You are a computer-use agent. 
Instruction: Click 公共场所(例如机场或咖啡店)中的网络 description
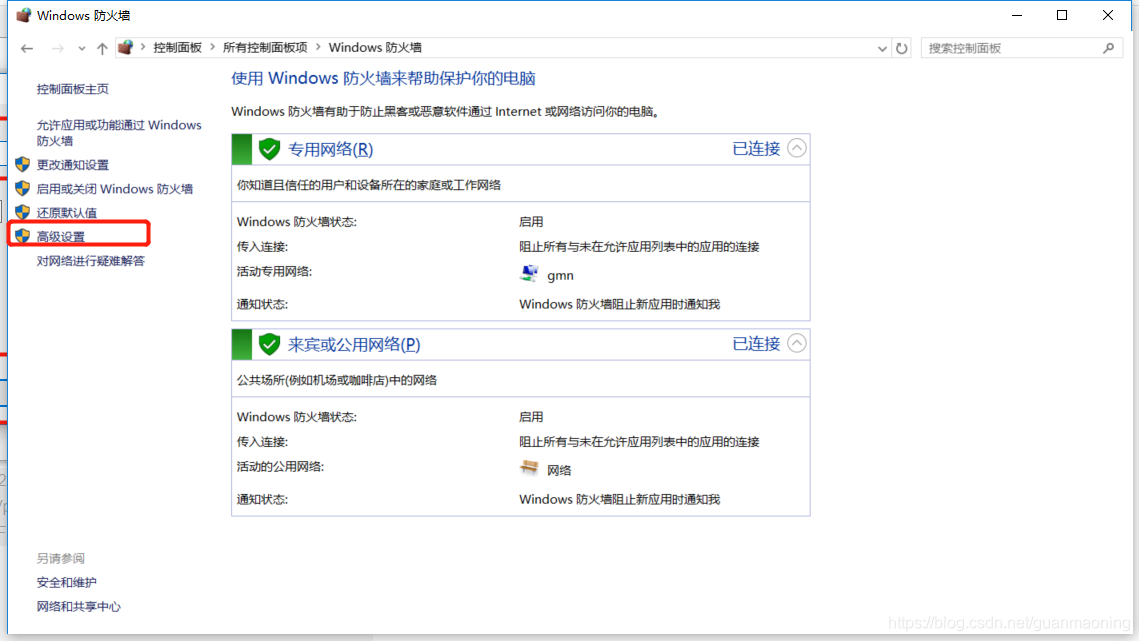337,380
